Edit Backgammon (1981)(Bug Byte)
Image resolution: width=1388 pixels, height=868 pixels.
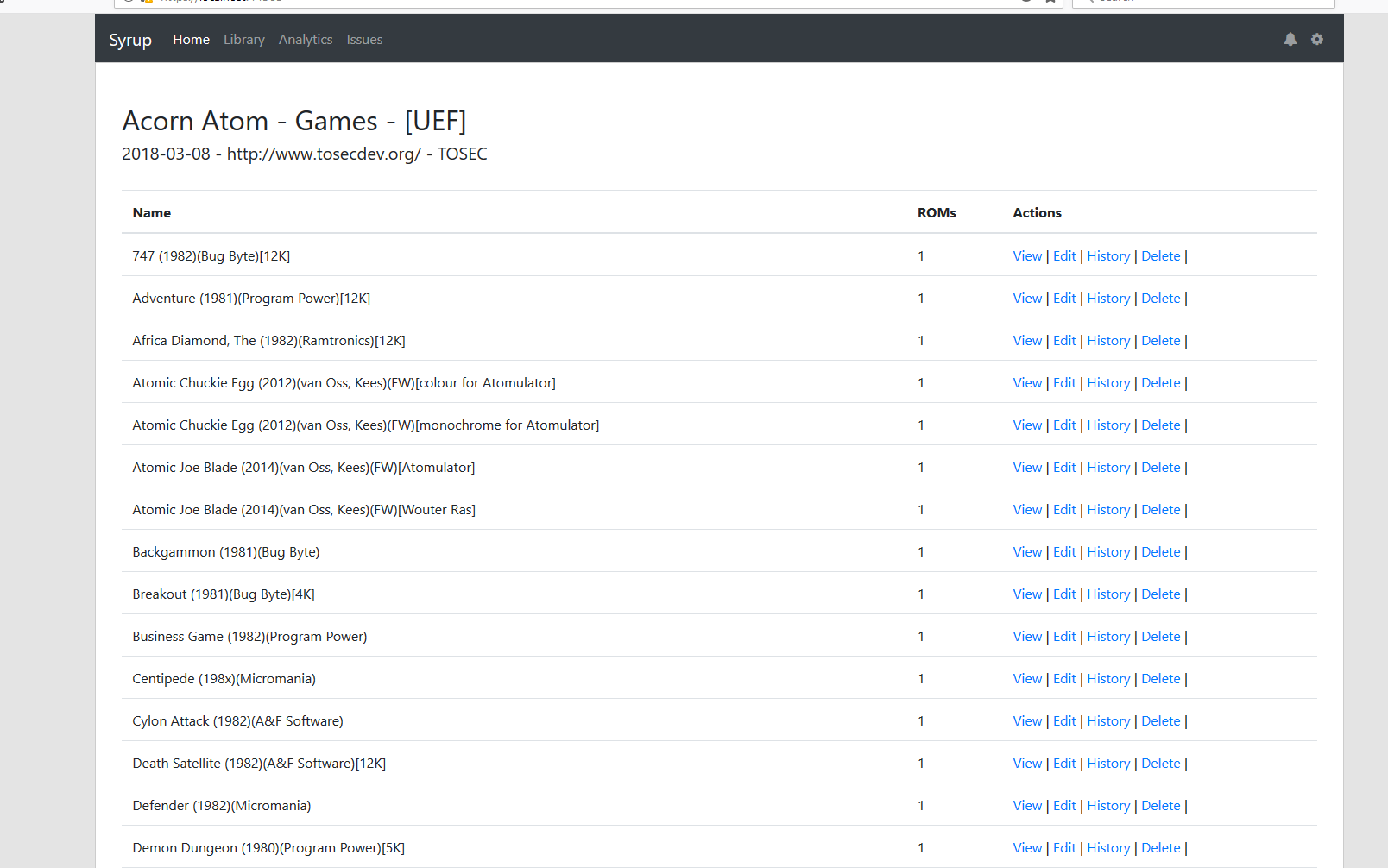point(1064,552)
